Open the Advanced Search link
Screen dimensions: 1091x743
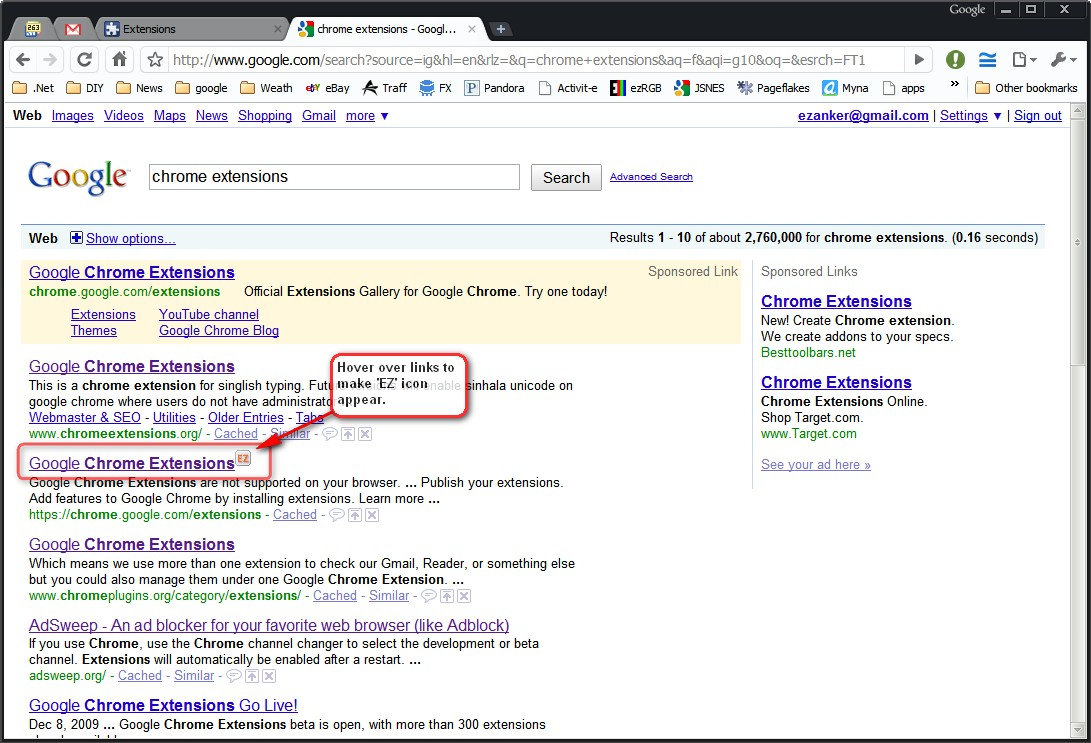click(x=651, y=177)
